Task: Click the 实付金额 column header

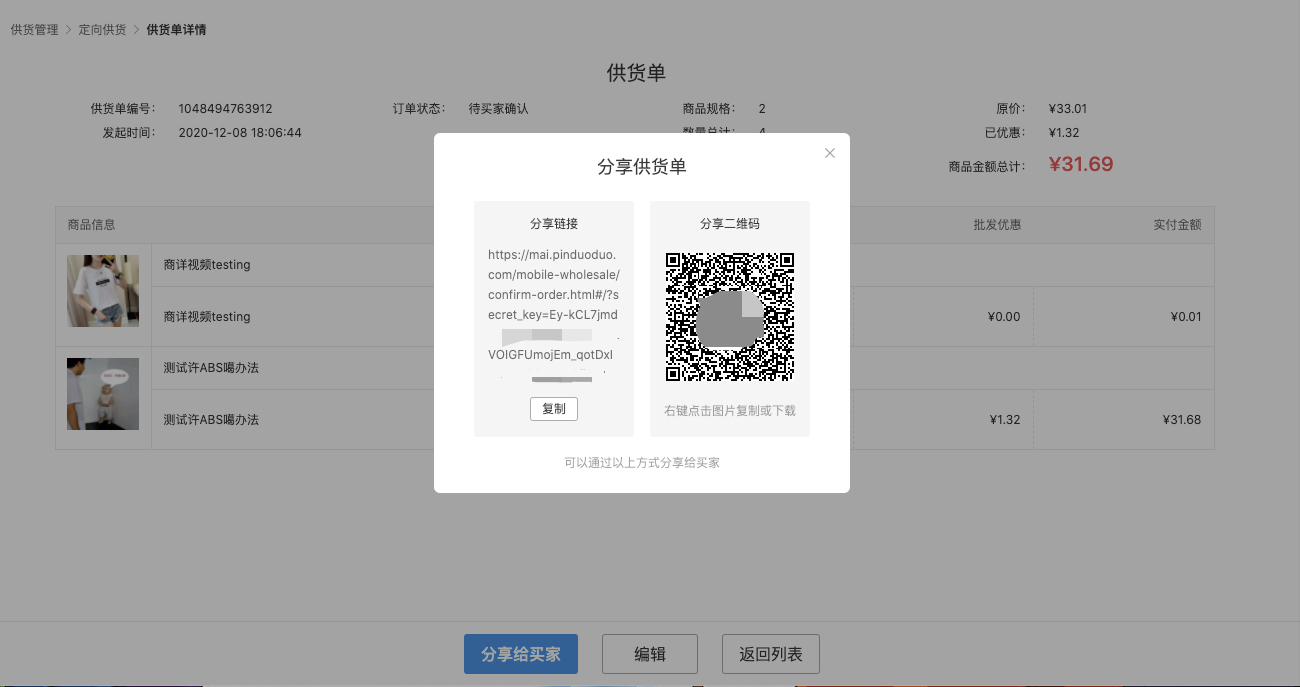Action: 1177,225
